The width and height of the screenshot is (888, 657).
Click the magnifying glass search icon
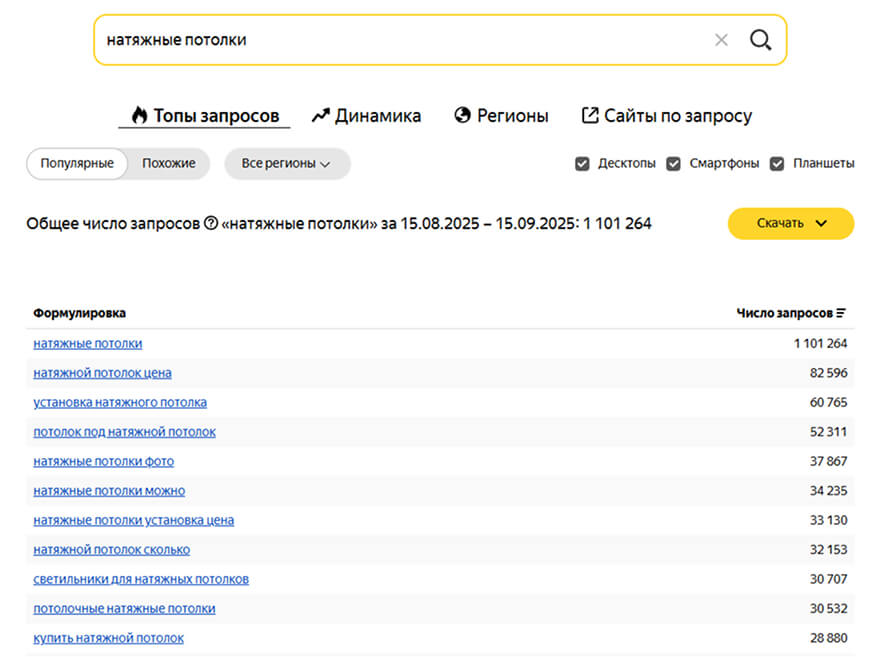pyautogui.click(x=761, y=40)
